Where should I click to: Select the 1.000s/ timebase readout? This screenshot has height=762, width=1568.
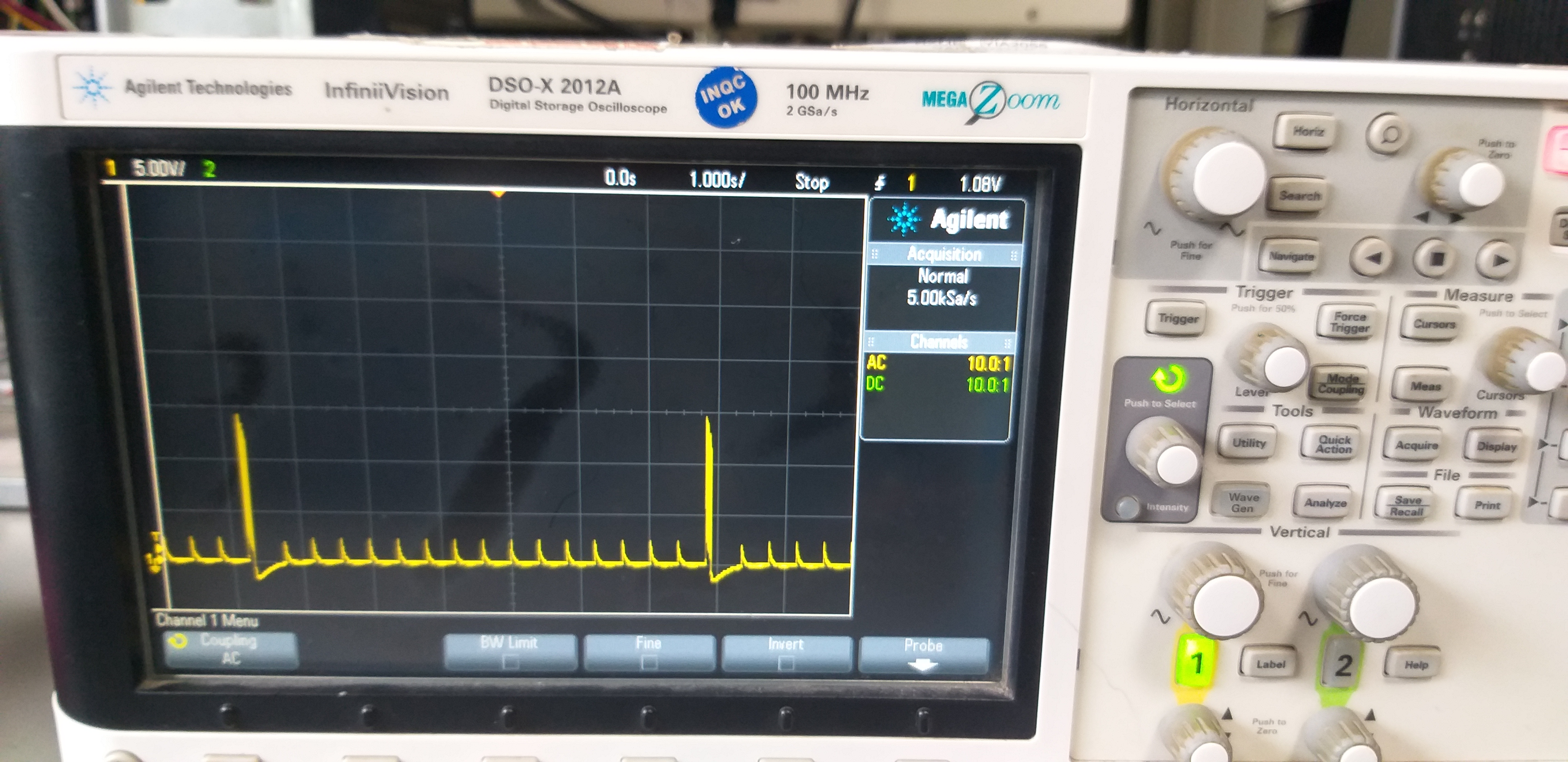(x=716, y=180)
